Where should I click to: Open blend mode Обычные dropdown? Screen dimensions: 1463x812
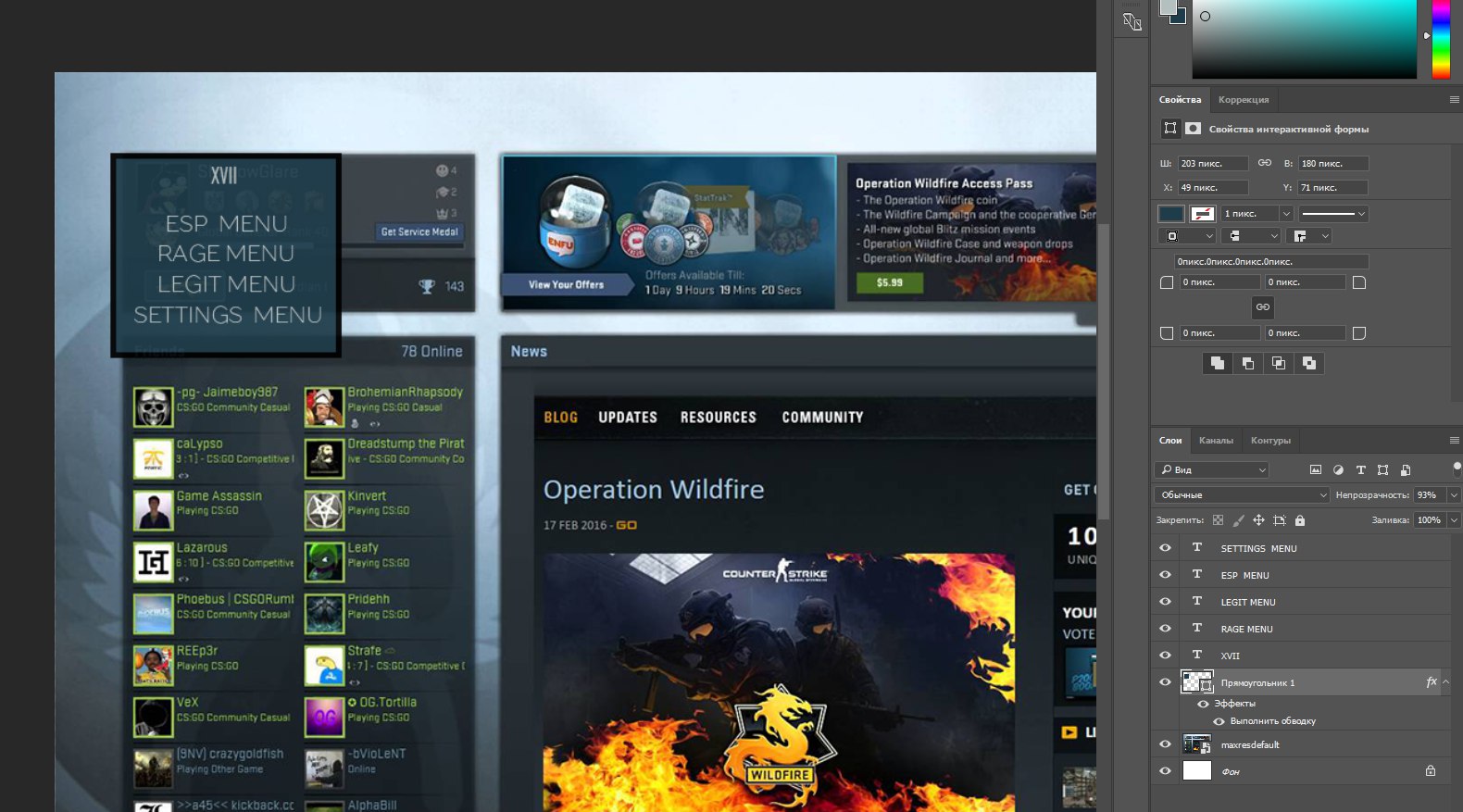[x=1242, y=494]
